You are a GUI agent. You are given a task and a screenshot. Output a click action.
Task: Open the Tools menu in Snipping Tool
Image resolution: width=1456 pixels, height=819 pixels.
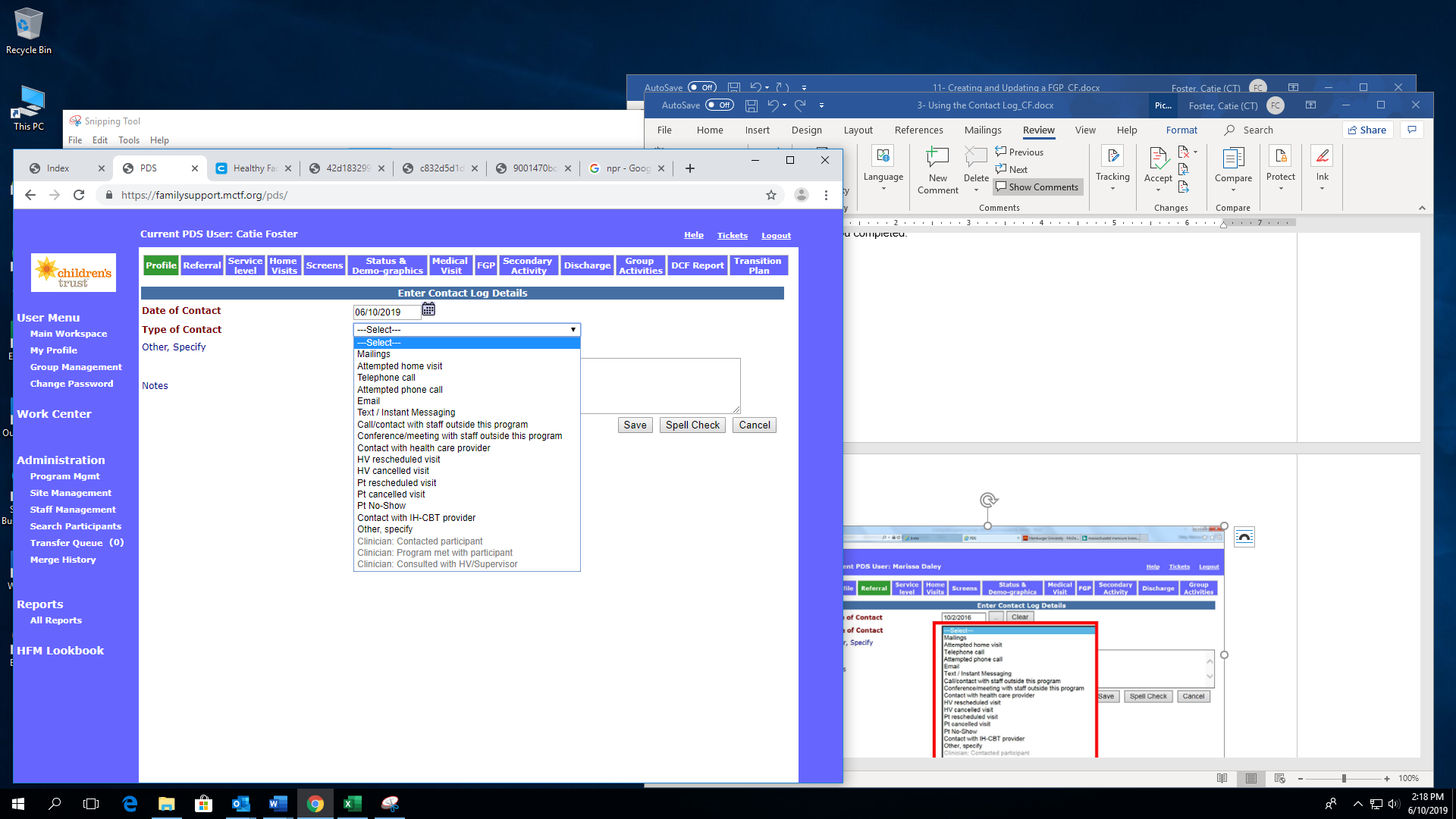[128, 140]
